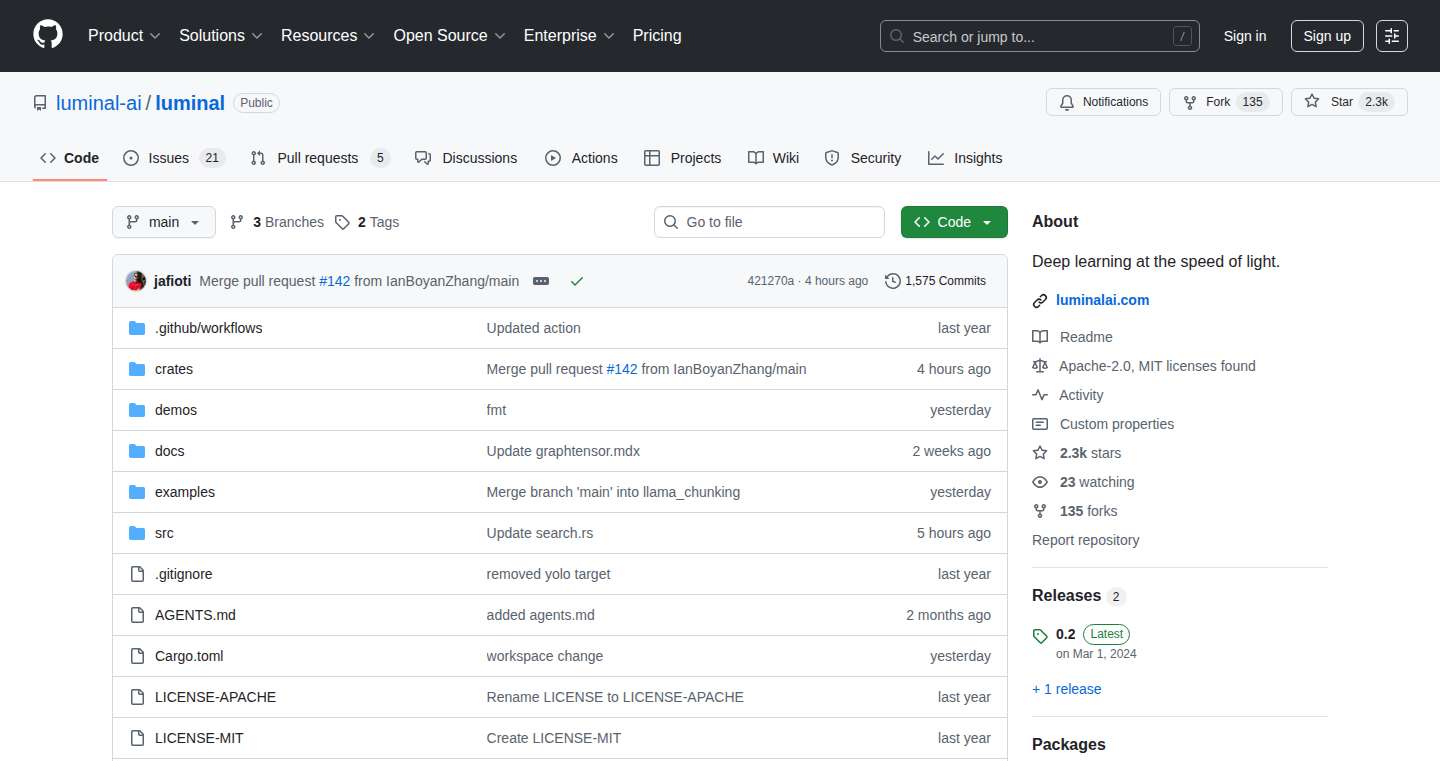Open 'Update graphtensor.mdx' commit message
This screenshot has width=1440, height=761.
(x=563, y=451)
